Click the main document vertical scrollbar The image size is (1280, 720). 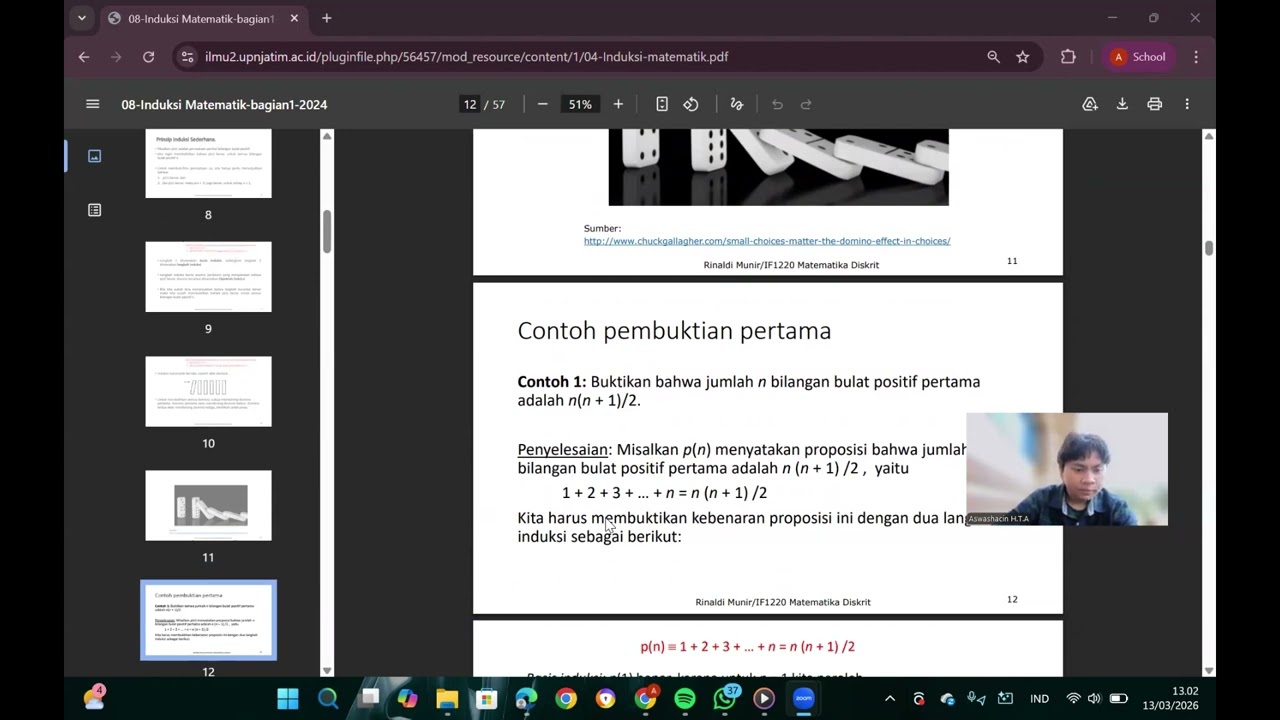tap(1209, 248)
